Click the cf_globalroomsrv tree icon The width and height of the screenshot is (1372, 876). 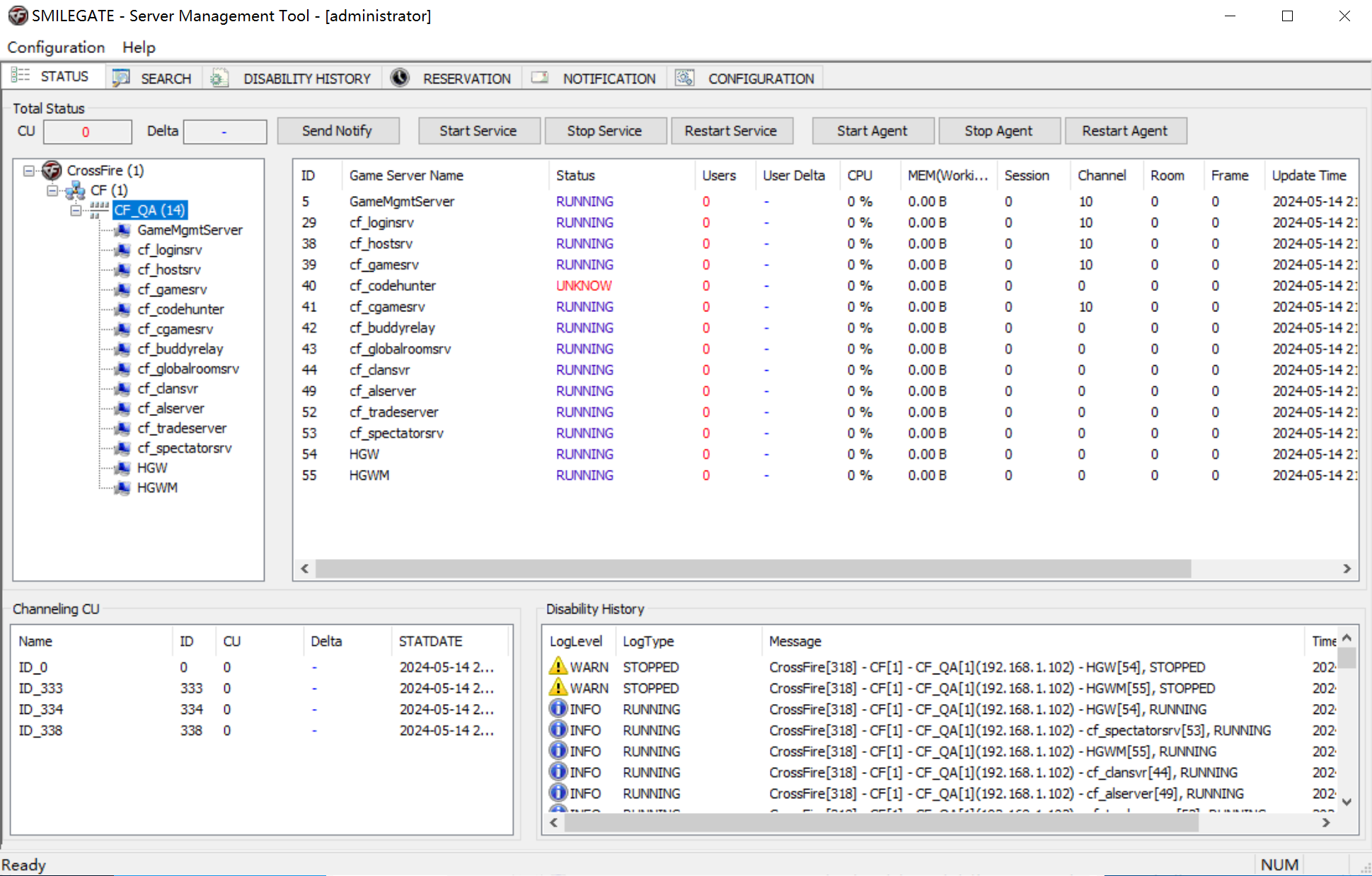[x=122, y=369]
